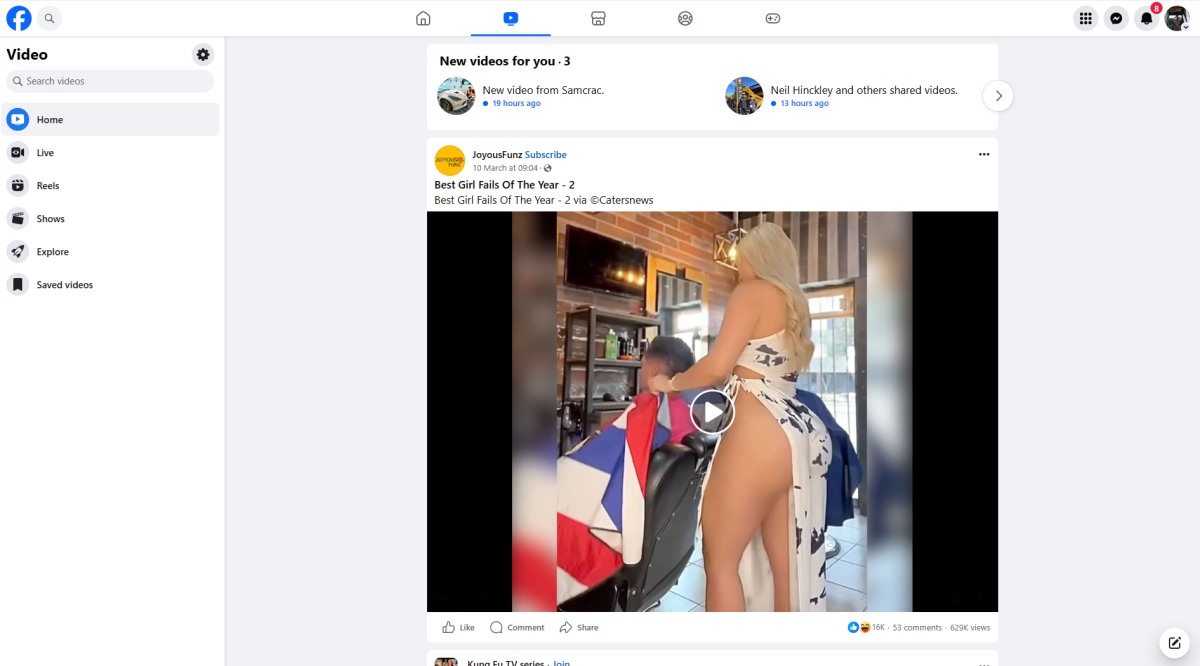Click the Search videos field
Viewport: 1200px width, 666px height.
click(x=110, y=81)
